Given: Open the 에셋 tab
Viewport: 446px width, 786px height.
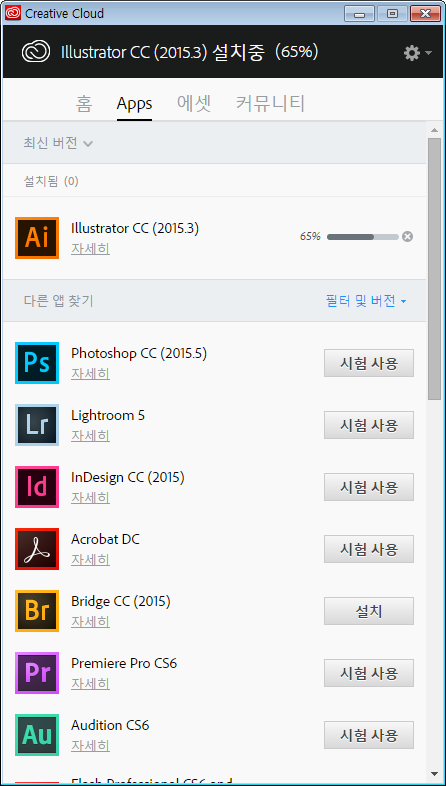Looking at the screenshot, I should point(194,104).
